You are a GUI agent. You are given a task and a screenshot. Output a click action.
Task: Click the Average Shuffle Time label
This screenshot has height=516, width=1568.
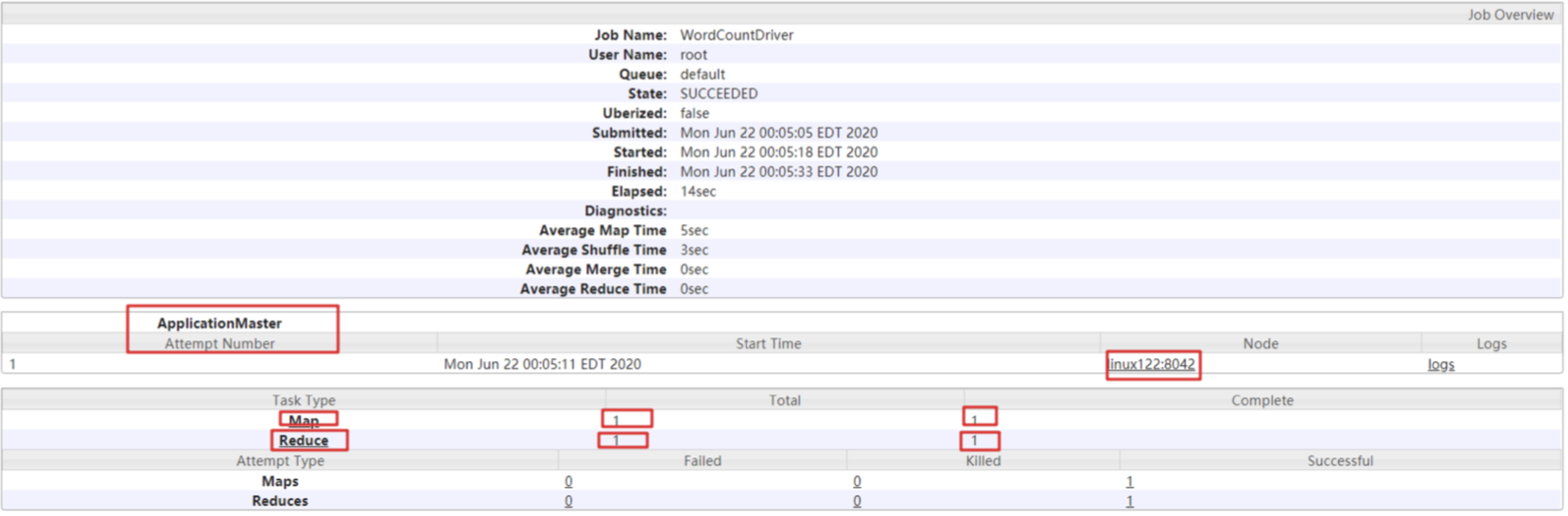[594, 249]
